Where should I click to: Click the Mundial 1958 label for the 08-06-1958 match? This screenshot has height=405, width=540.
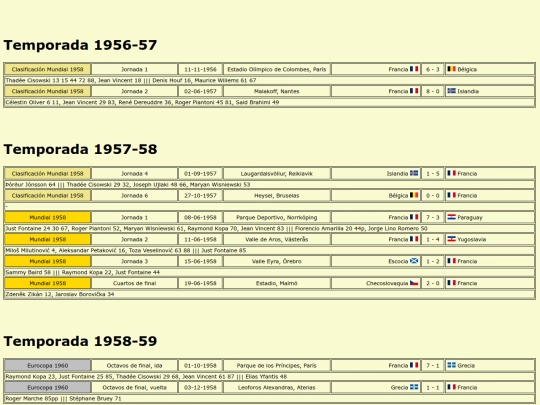(48, 218)
